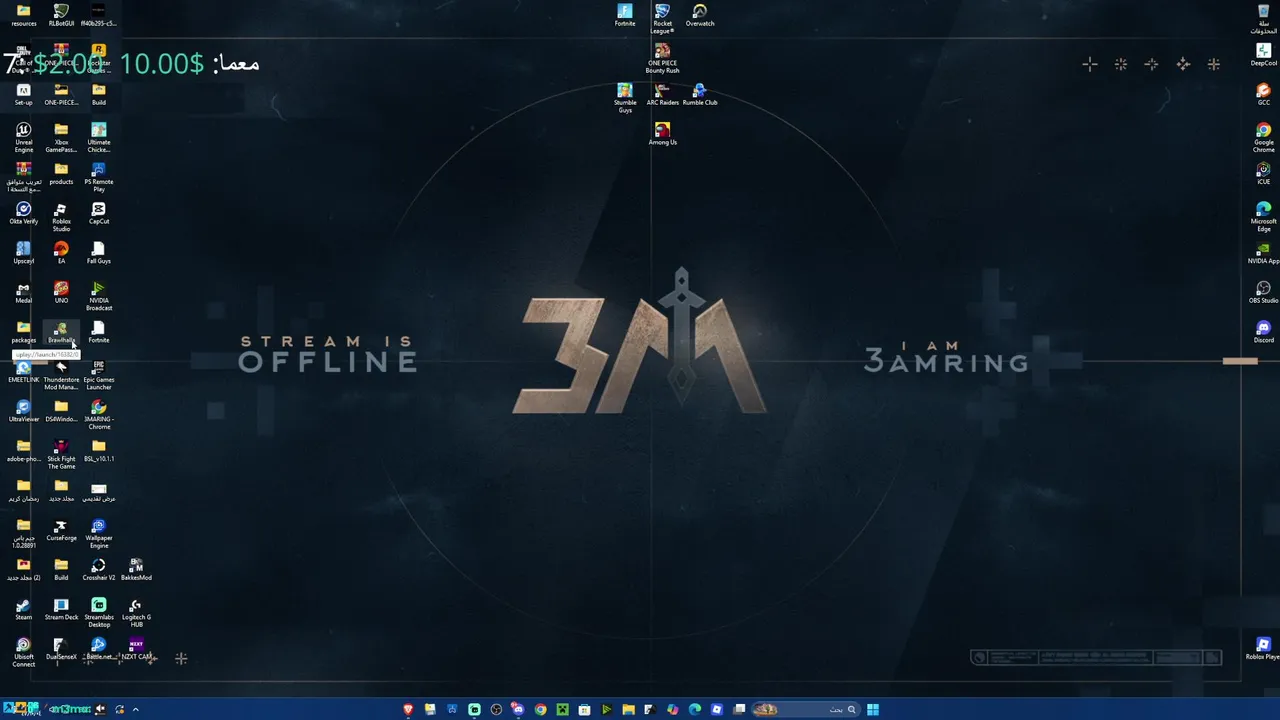Open Stumble Guys desktop icon
The image size is (1280, 720).
(x=625, y=98)
